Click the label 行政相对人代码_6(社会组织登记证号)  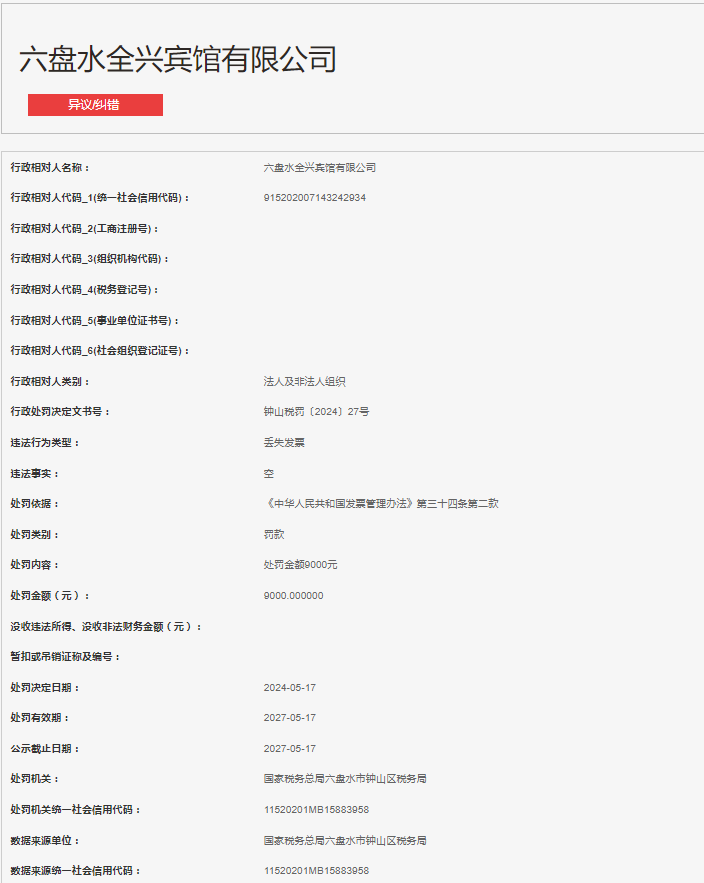(100, 350)
